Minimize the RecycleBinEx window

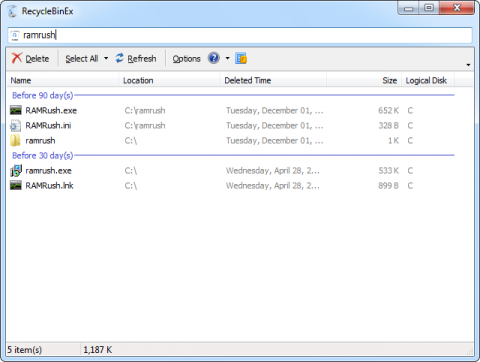tap(408, 8)
